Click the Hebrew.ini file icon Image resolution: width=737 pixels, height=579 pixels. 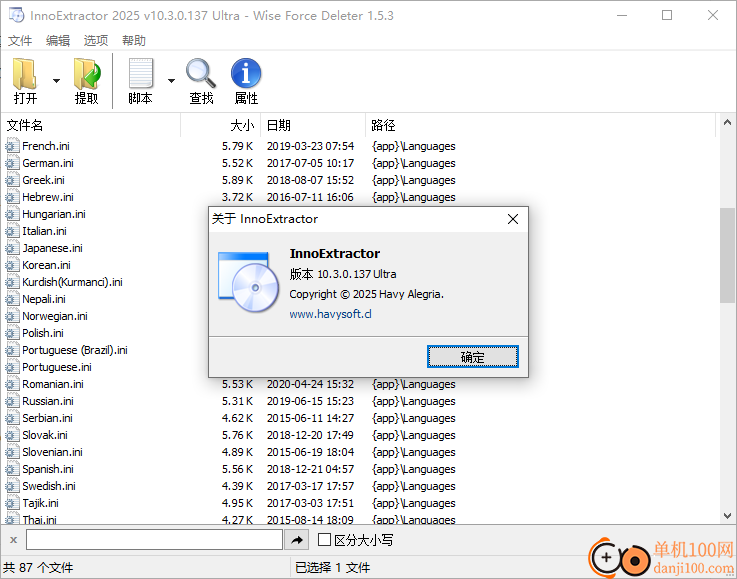(12, 197)
